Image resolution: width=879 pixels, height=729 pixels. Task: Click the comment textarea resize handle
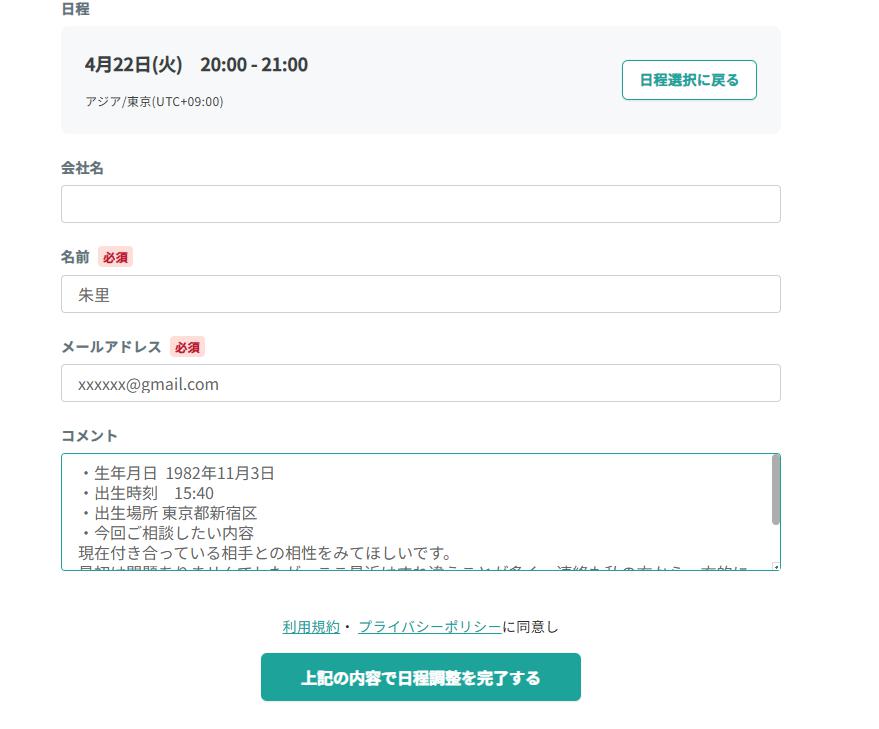[x=776, y=567]
